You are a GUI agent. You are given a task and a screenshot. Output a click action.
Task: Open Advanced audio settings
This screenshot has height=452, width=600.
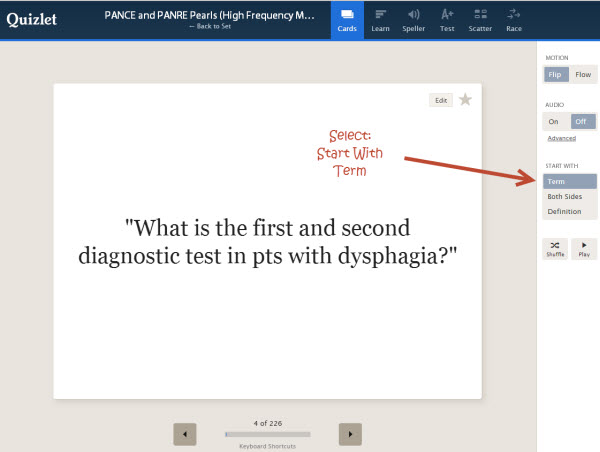point(561,138)
